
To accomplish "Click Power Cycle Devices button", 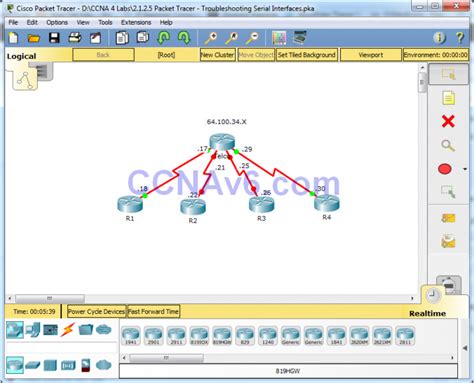I will pos(96,312).
